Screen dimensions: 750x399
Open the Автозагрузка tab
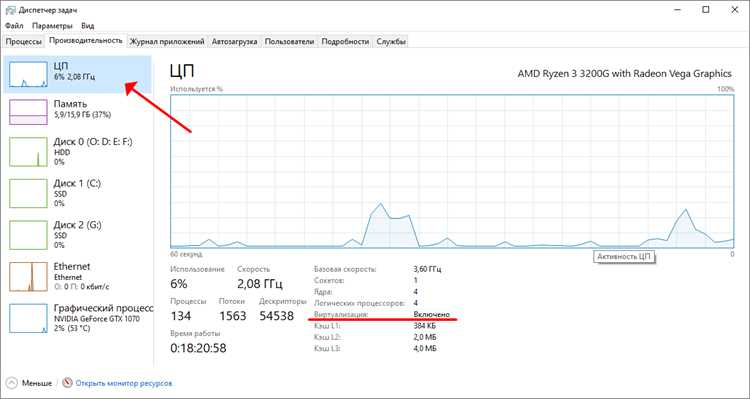coord(235,42)
